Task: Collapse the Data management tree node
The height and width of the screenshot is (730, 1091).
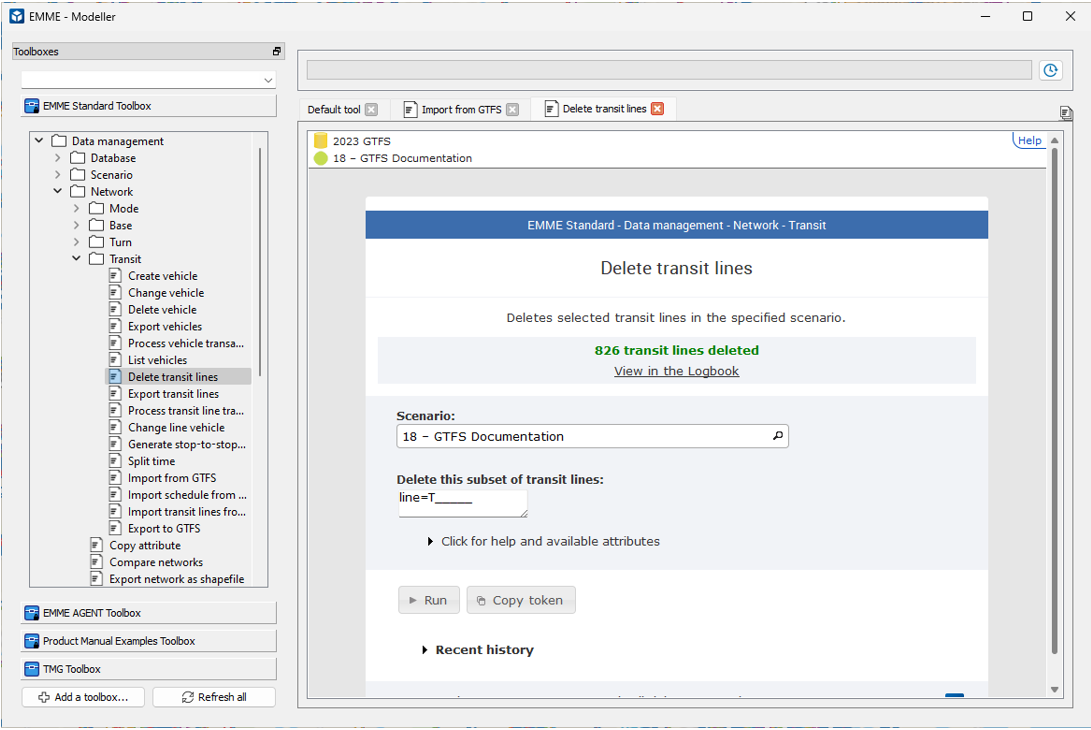Action: pyautogui.click(x=39, y=141)
